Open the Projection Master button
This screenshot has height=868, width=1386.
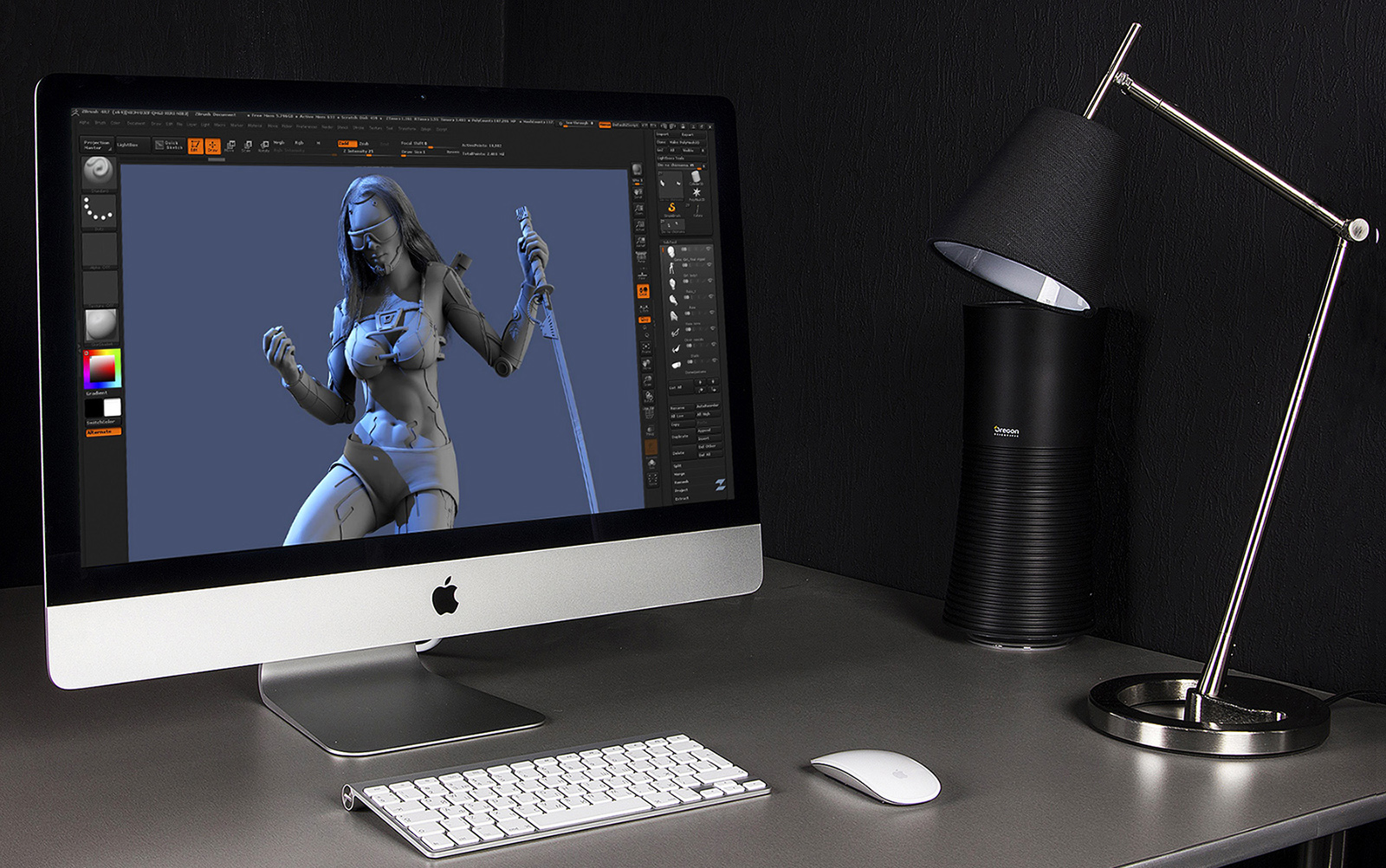click(97, 145)
